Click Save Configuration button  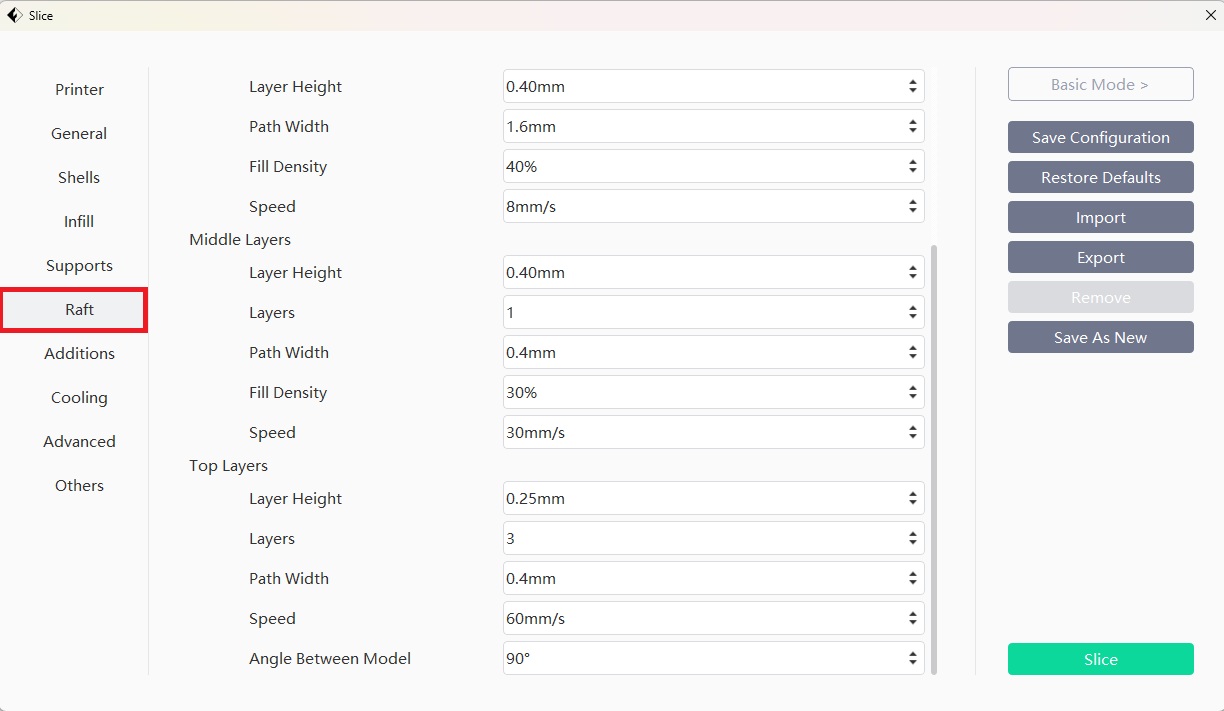pos(1100,138)
